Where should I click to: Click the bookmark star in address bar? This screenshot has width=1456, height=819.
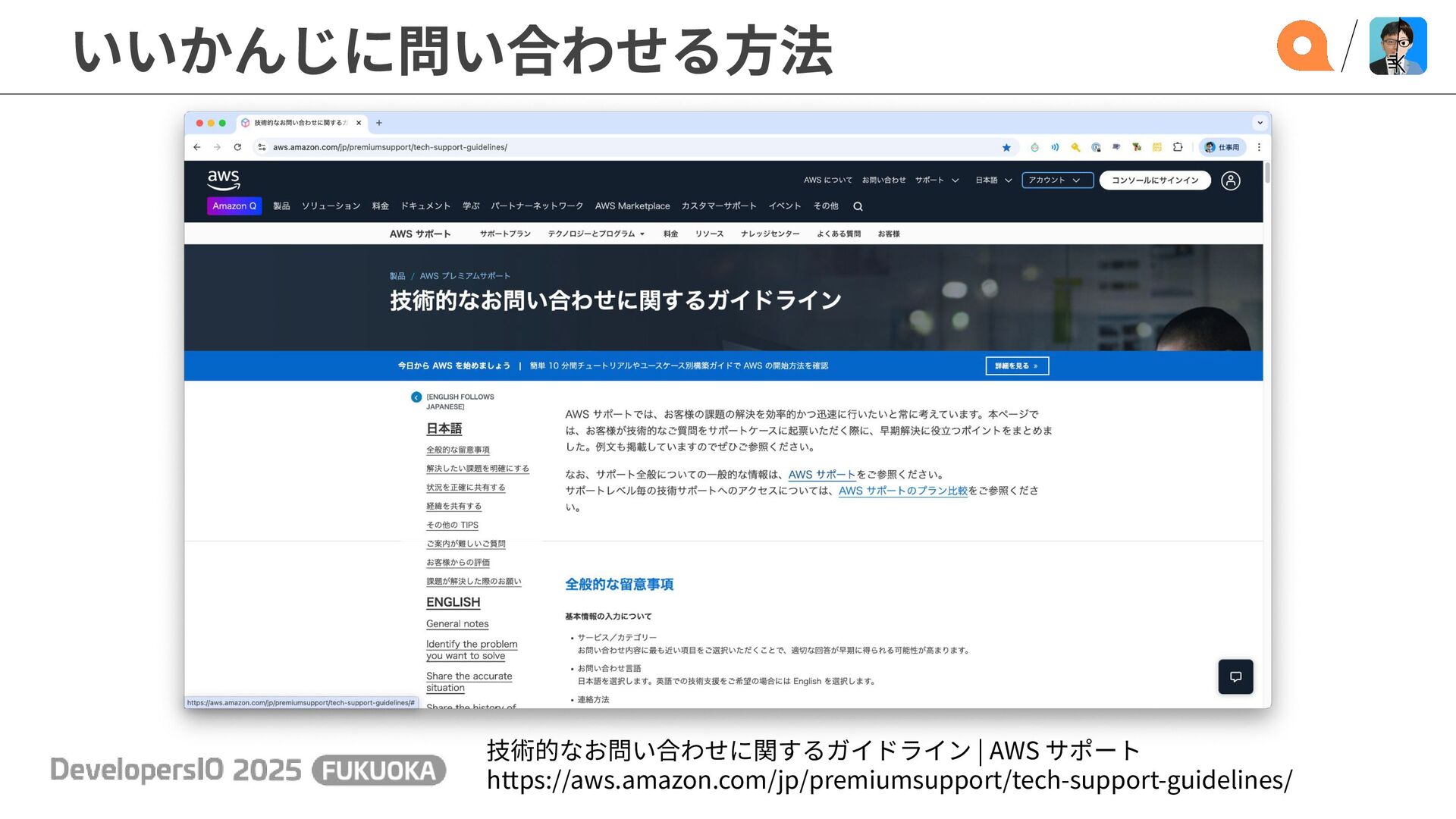[1006, 148]
